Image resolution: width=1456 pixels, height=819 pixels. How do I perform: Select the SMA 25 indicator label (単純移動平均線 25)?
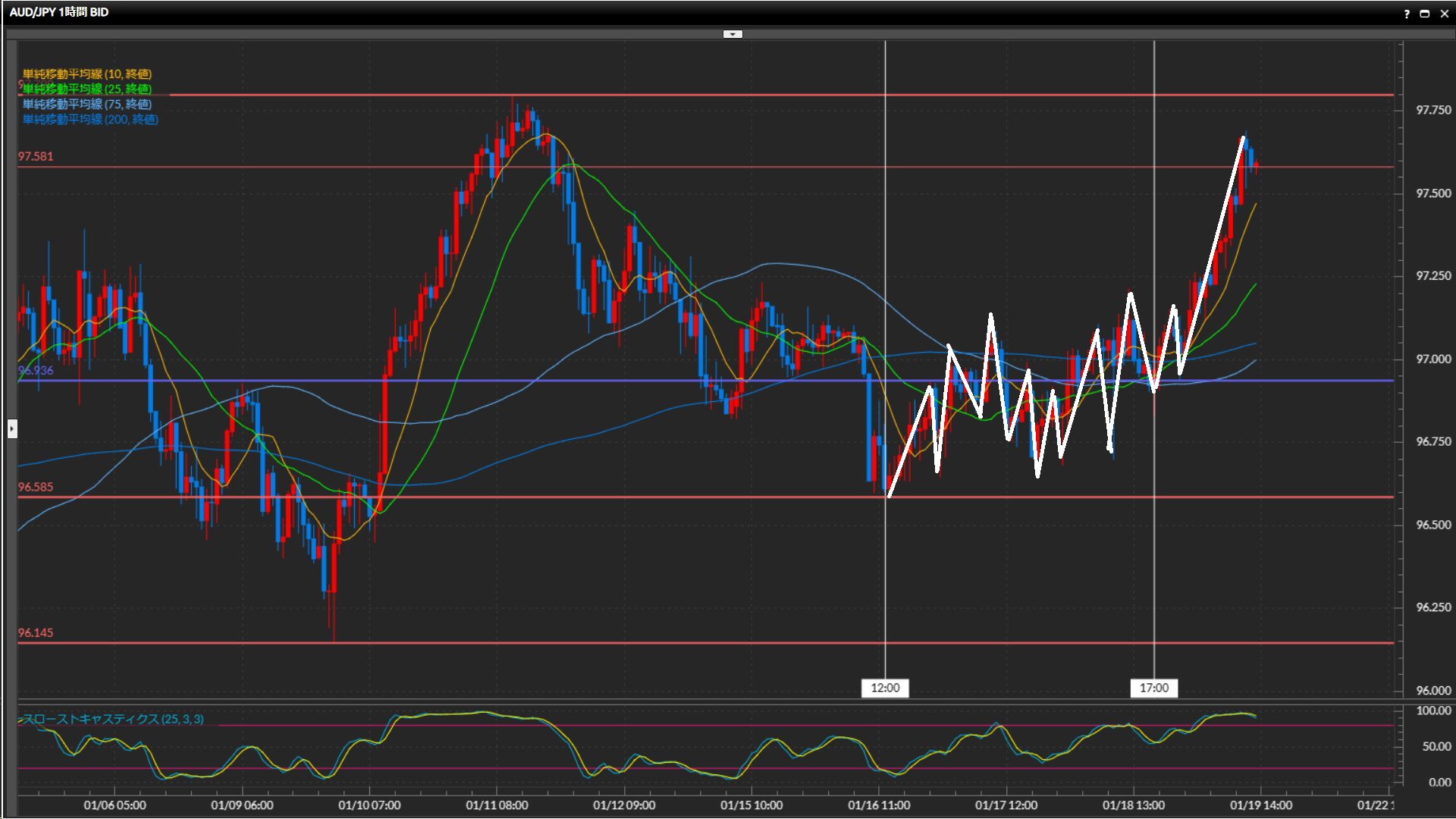[86, 89]
